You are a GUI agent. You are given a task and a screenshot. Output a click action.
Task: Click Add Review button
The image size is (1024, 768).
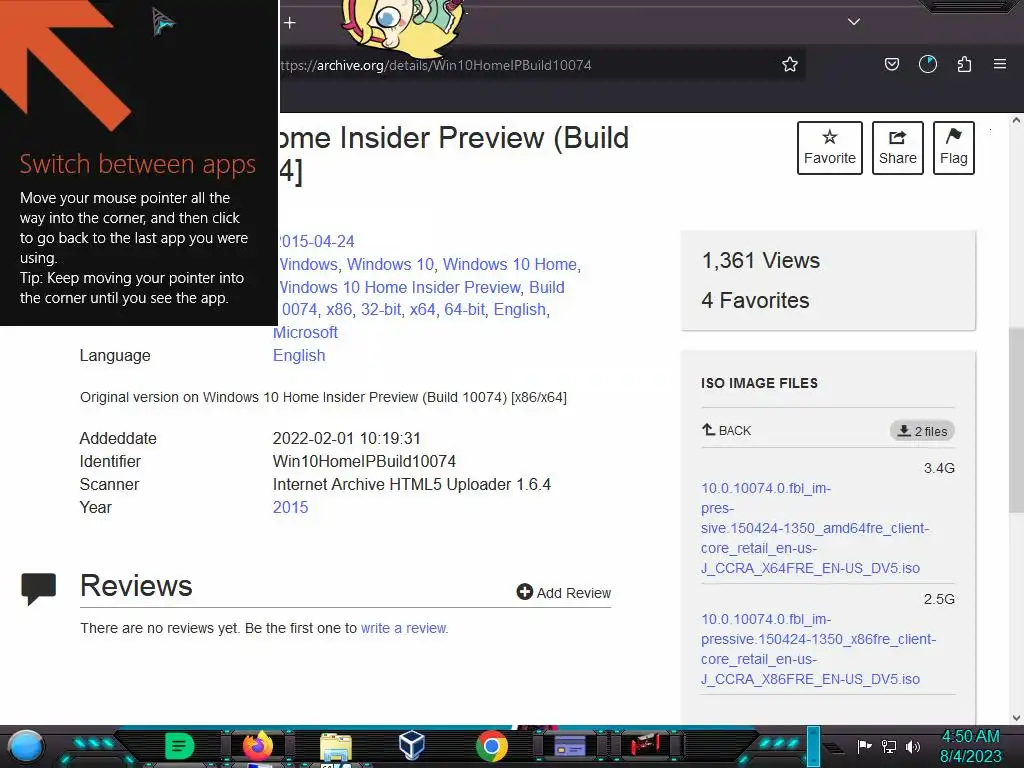tap(564, 592)
